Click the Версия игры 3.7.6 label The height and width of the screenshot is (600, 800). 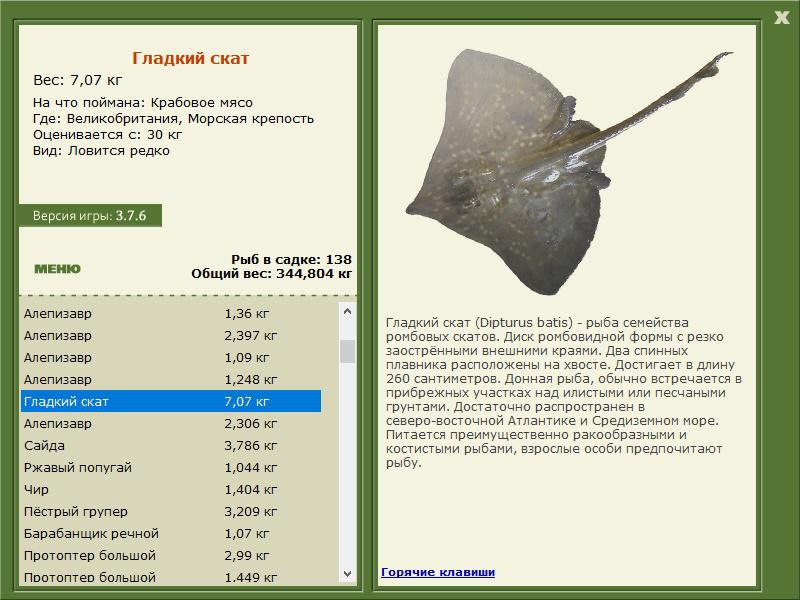(x=89, y=215)
